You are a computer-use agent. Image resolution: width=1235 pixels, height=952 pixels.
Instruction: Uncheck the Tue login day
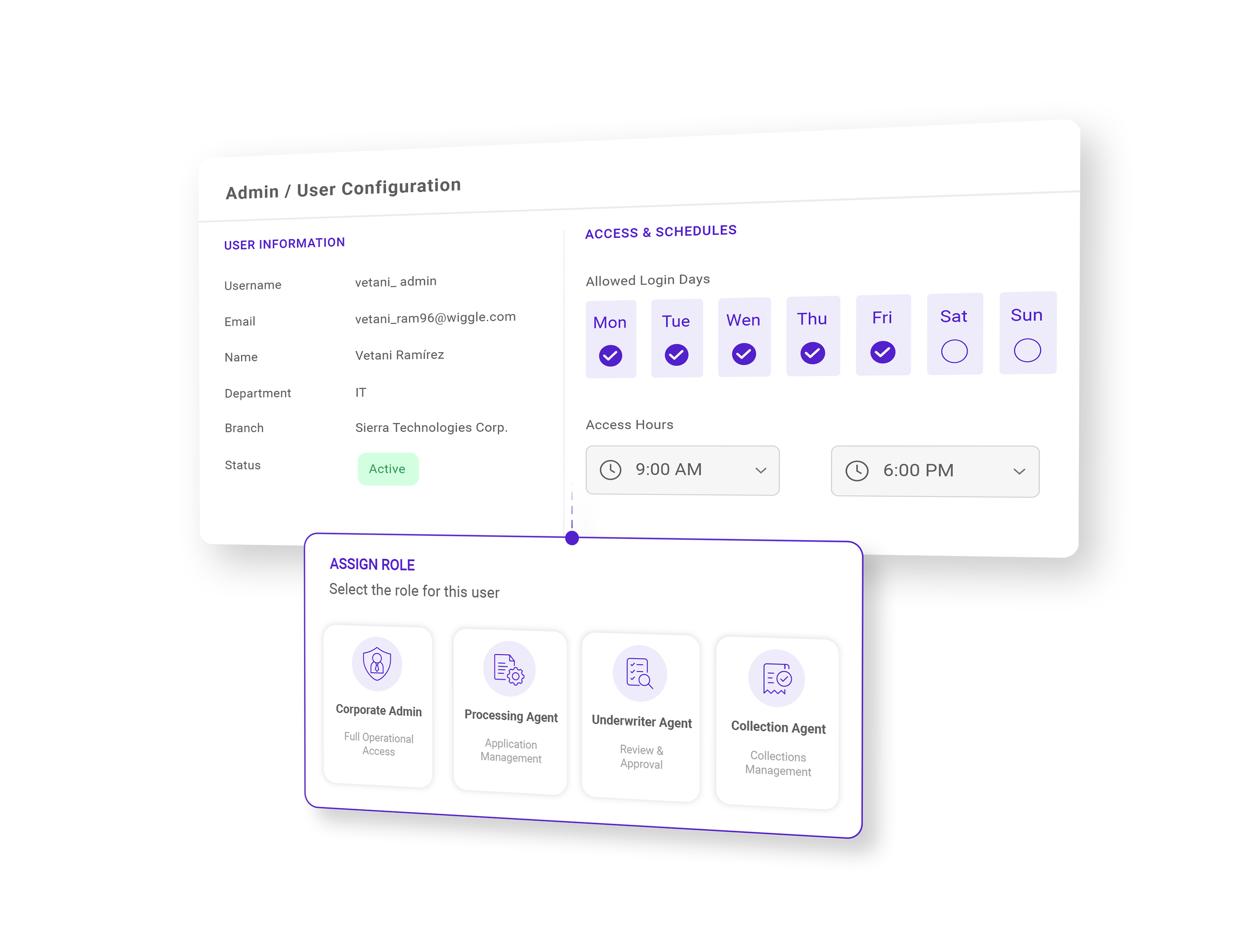pos(676,355)
